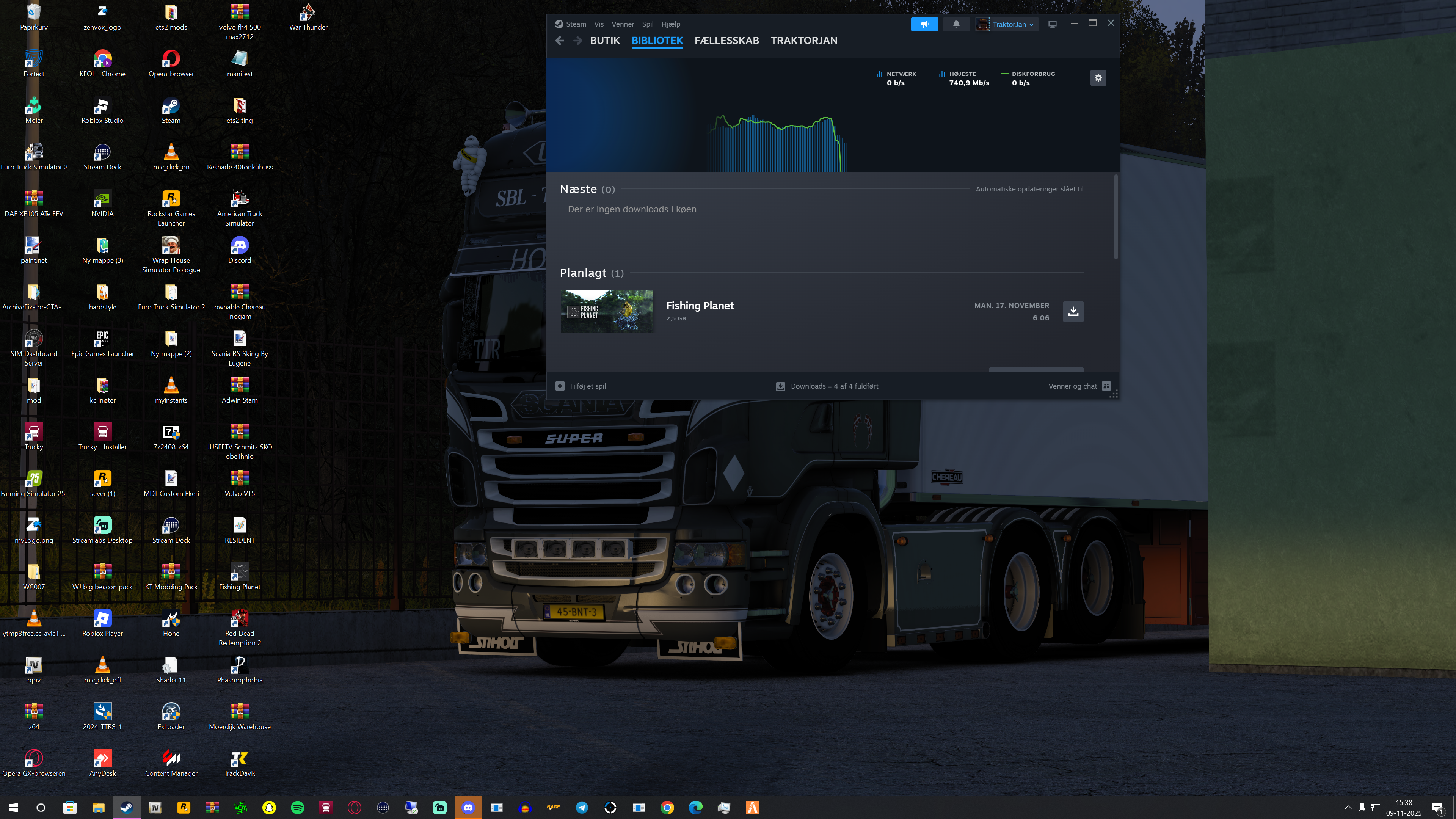Open Spotify from the taskbar

297,808
